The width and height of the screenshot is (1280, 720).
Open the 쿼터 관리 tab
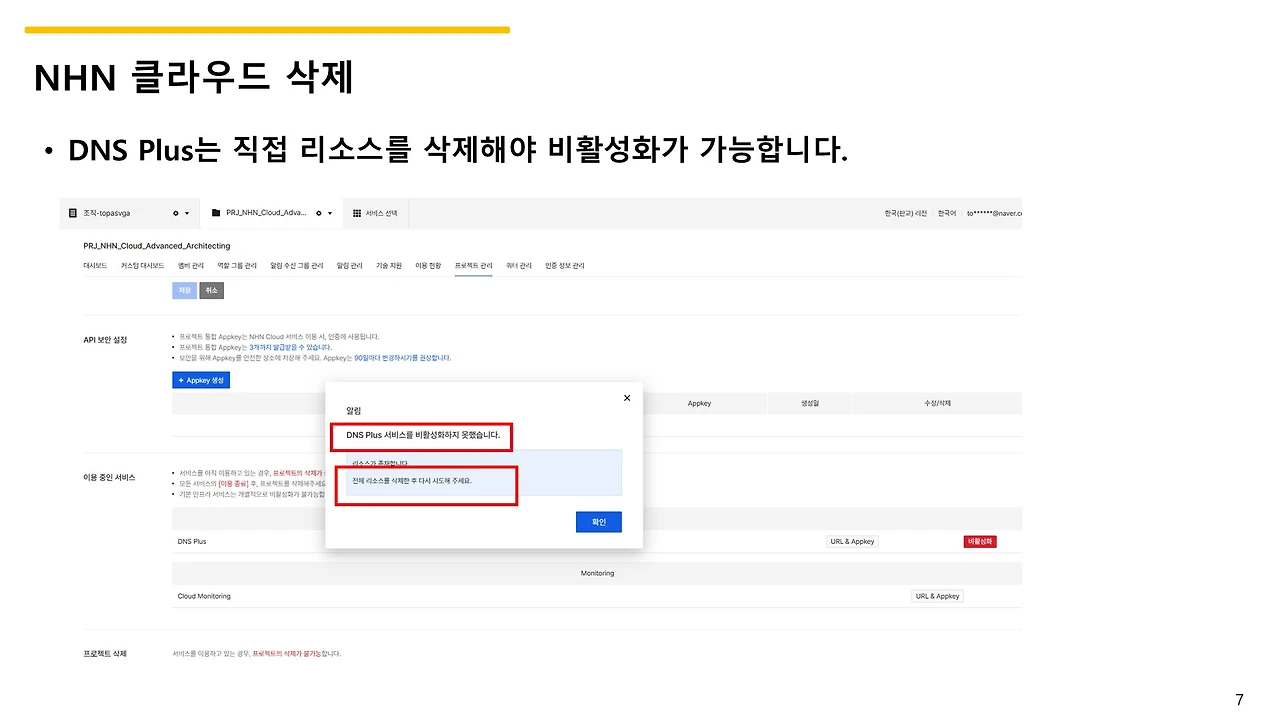click(x=518, y=266)
